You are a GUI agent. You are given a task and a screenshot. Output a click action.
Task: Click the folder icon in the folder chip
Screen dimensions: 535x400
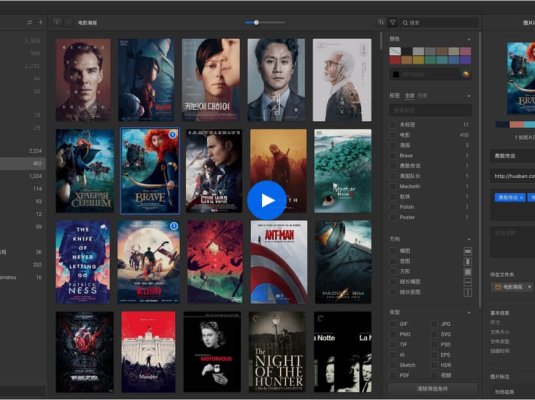point(498,287)
